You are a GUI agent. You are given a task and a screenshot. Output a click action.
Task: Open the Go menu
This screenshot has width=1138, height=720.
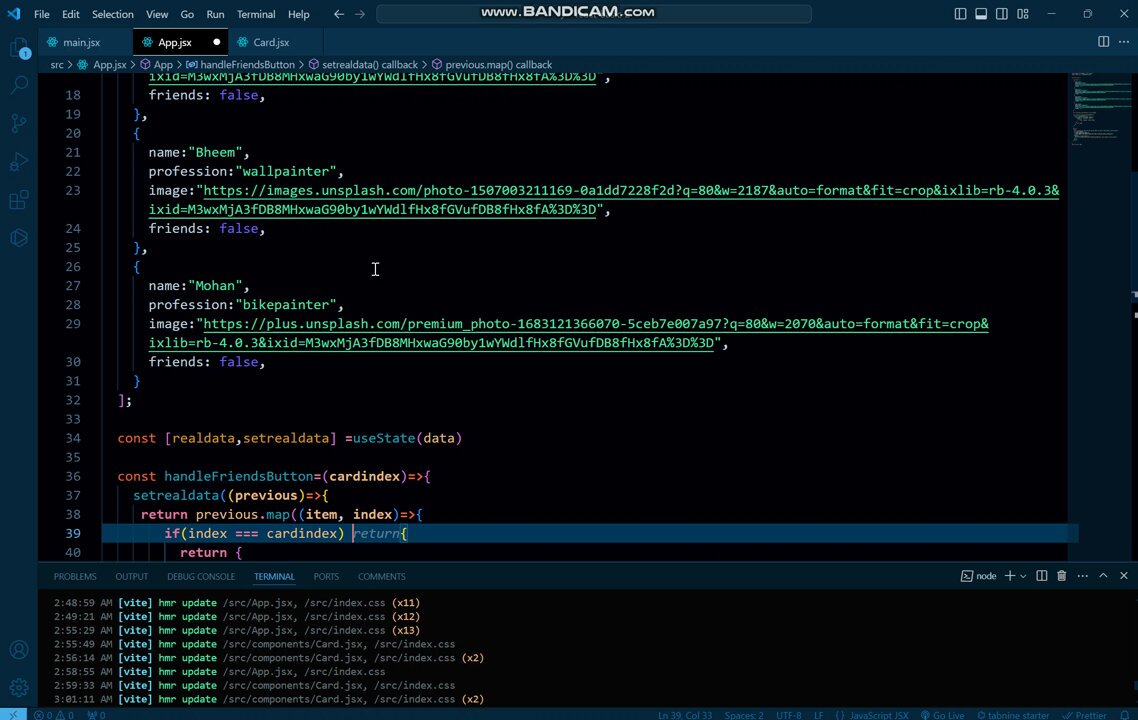pos(187,14)
